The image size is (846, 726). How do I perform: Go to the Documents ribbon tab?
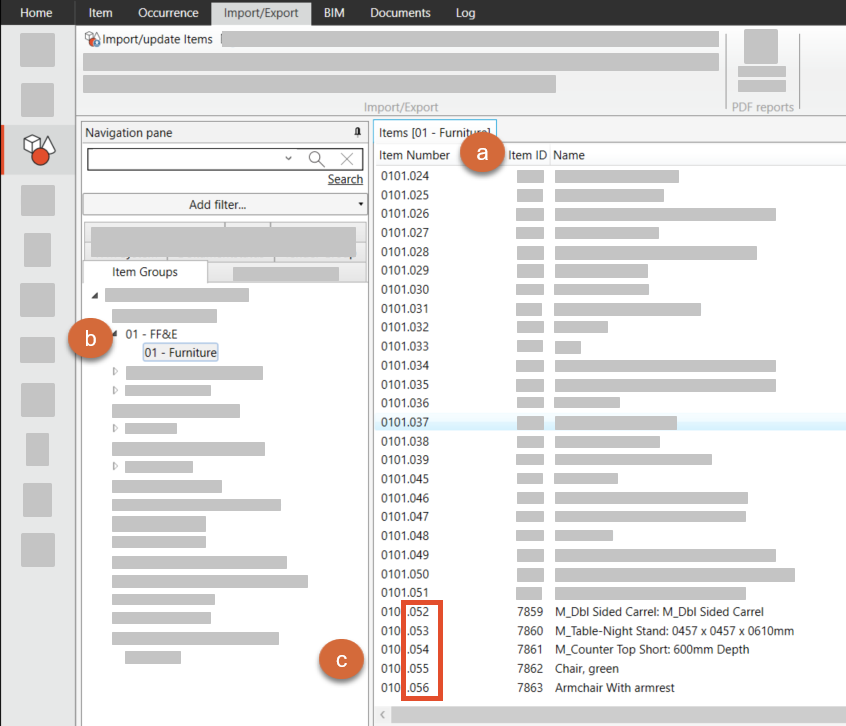(400, 13)
